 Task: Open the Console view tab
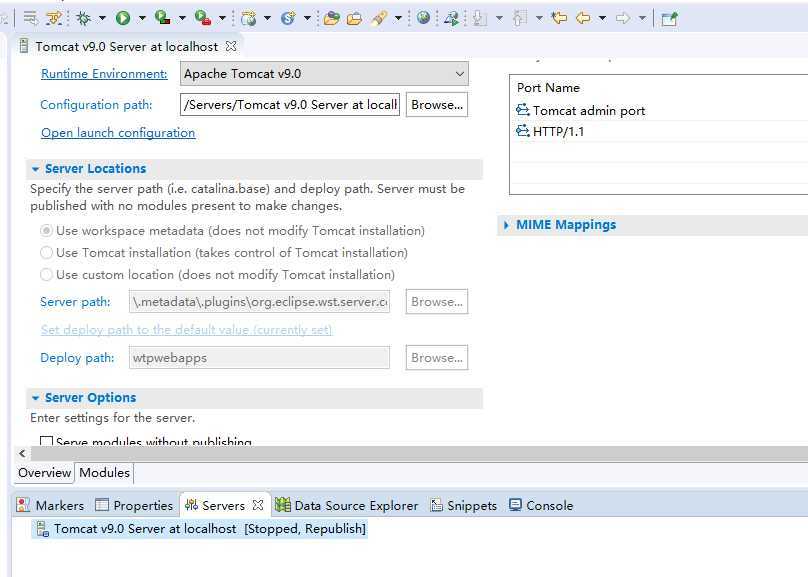541,505
